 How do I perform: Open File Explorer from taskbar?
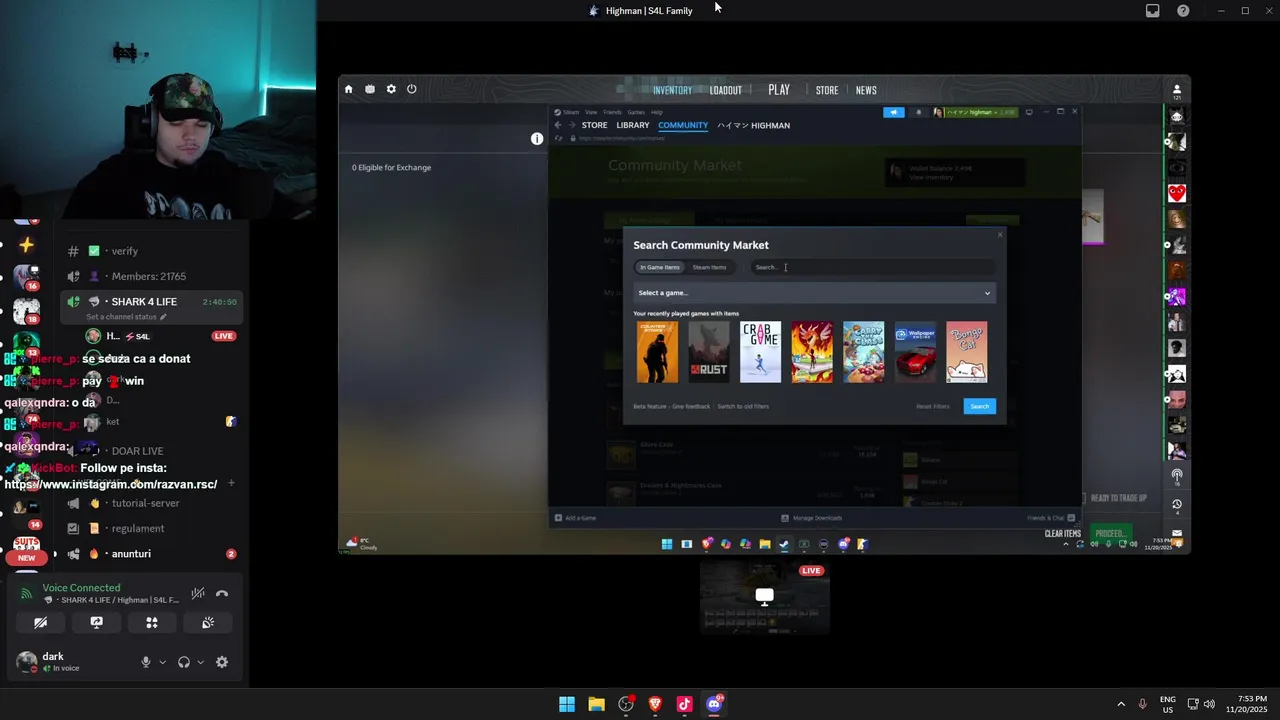[x=596, y=704]
